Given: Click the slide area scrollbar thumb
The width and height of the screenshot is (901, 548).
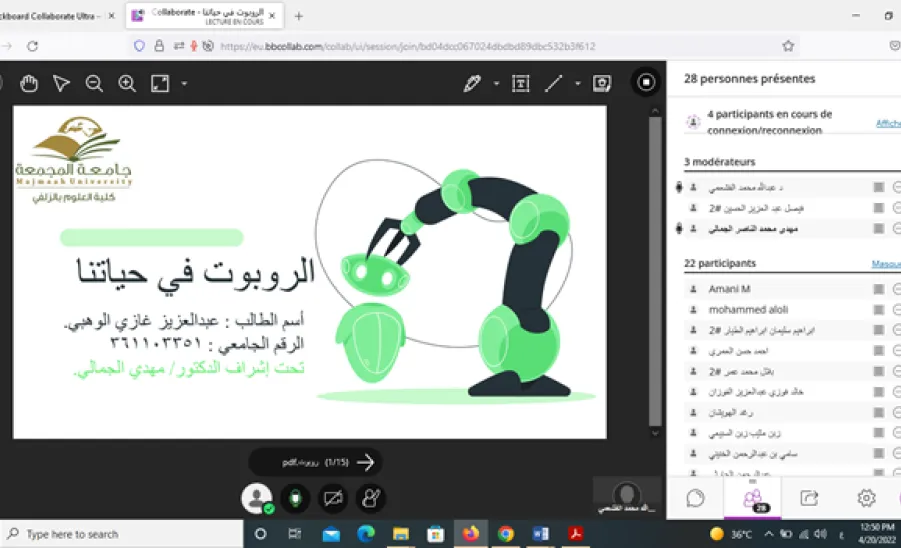Looking at the screenshot, I should point(655,270).
